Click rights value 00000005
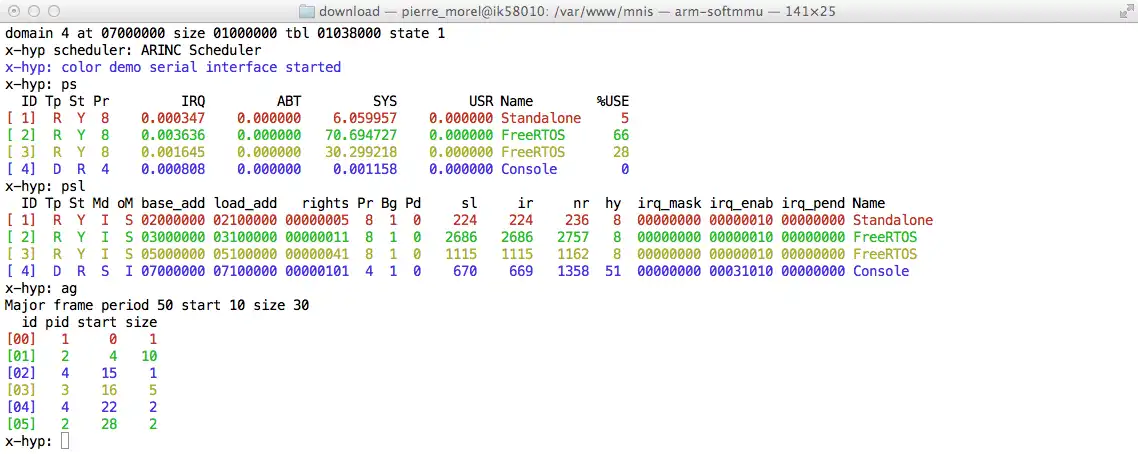 (x=317, y=220)
